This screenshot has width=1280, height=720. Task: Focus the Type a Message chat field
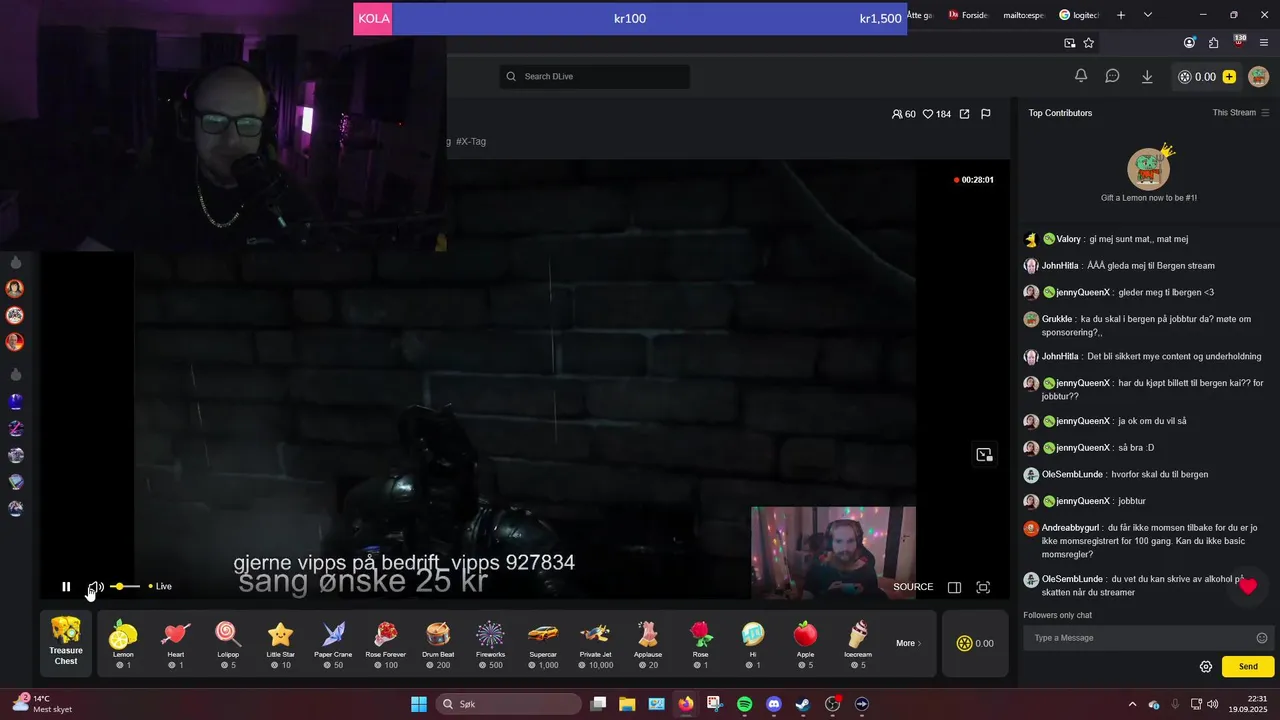click(1140, 638)
